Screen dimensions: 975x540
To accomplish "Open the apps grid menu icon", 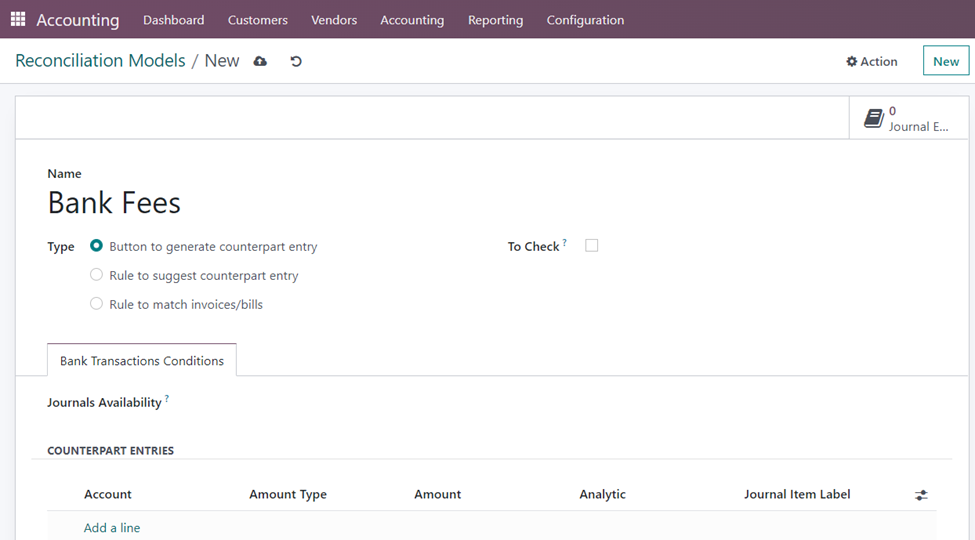I will click(x=18, y=19).
